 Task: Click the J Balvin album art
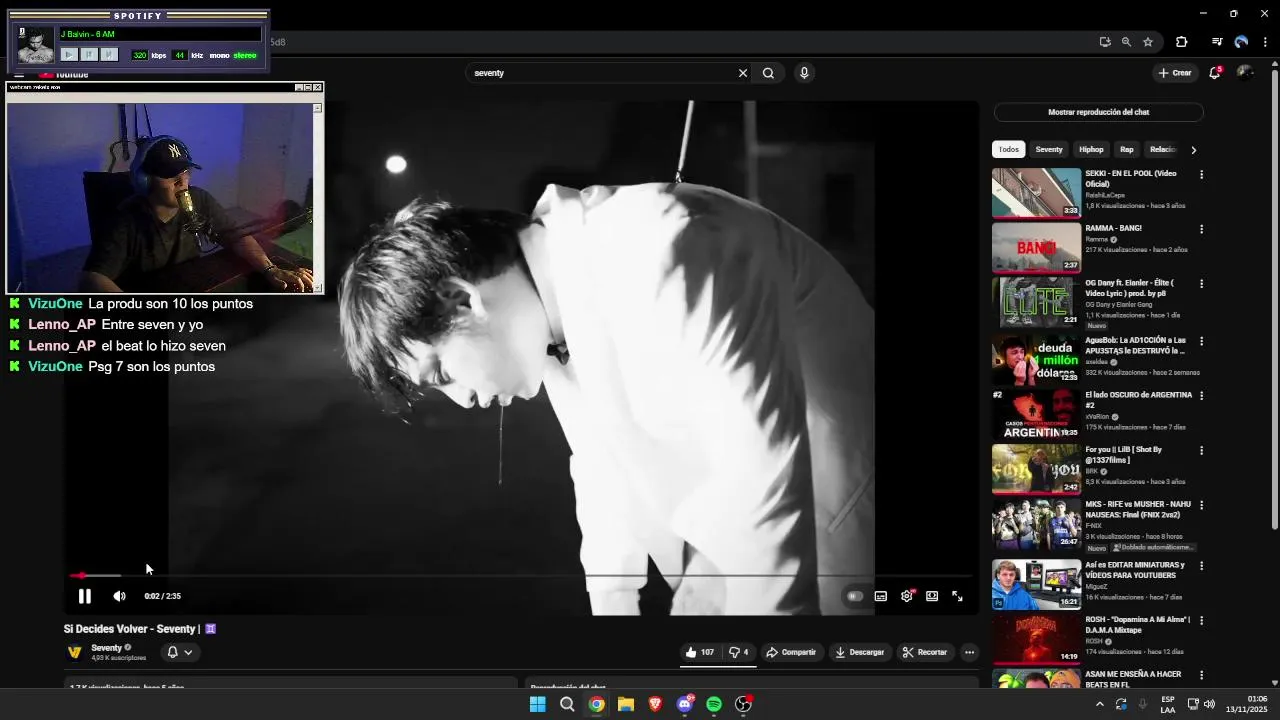(x=36, y=46)
